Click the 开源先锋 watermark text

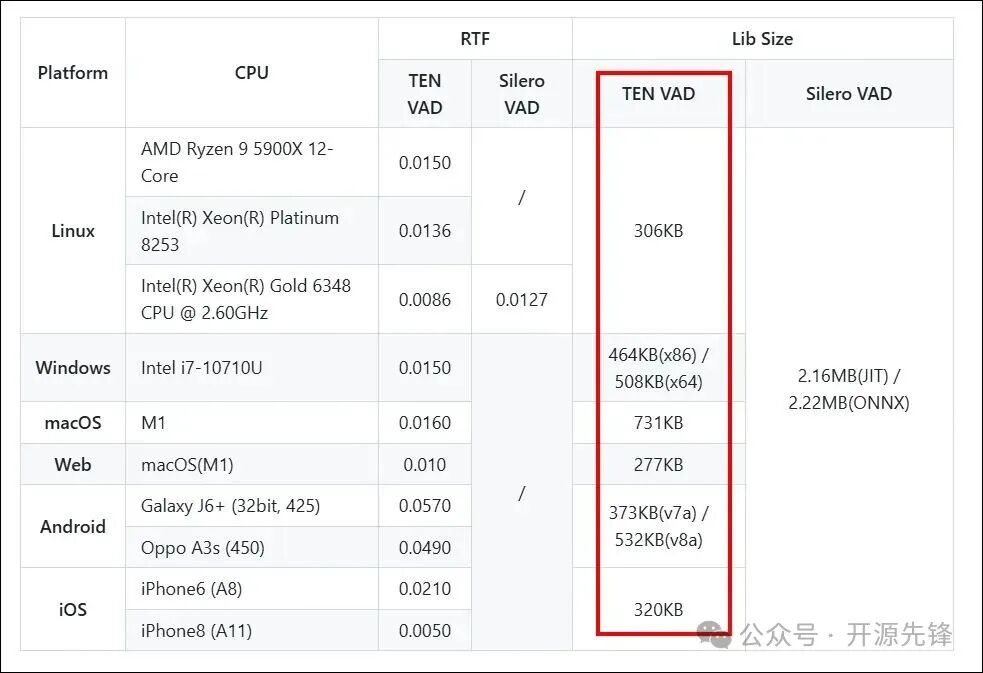pyautogui.click(x=899, y=634)
